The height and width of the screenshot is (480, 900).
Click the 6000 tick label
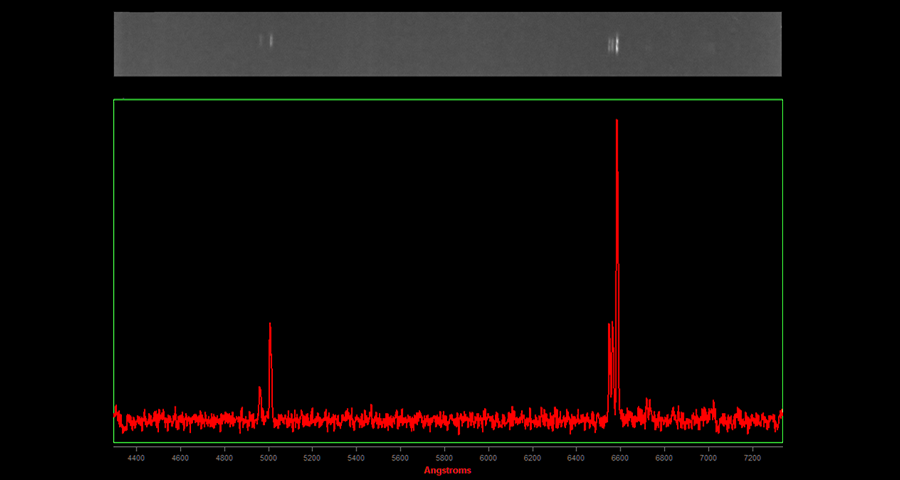[x=488, y=458]
